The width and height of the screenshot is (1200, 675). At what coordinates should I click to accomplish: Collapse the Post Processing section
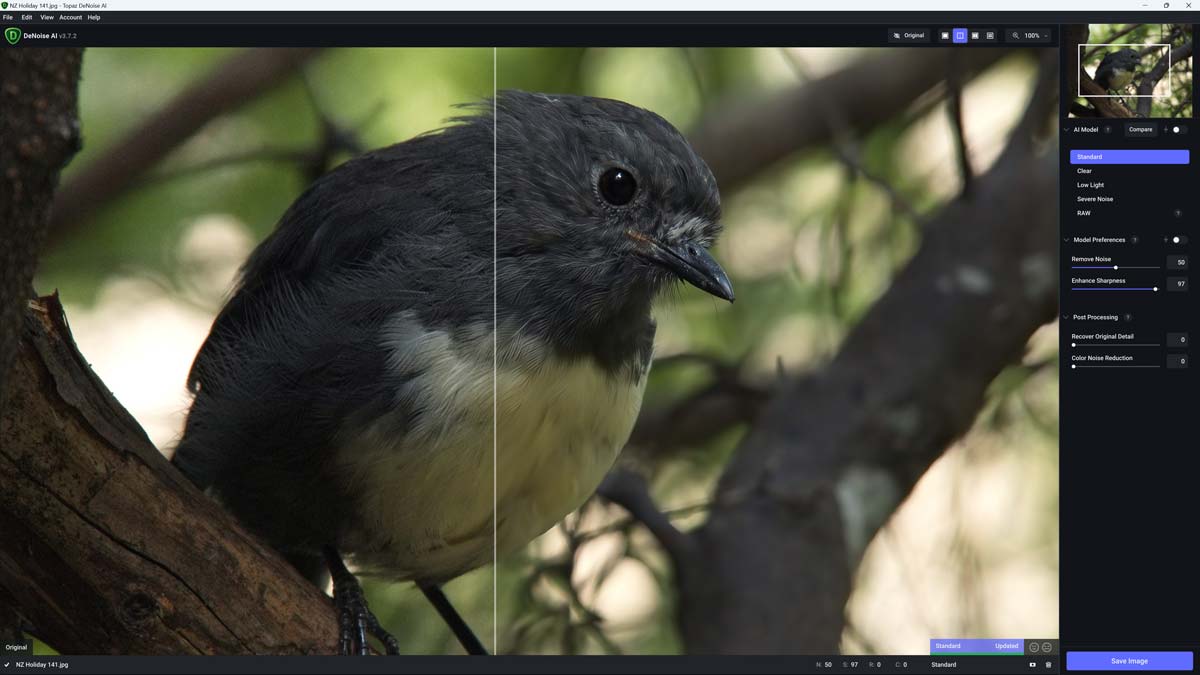(1065, 317)
